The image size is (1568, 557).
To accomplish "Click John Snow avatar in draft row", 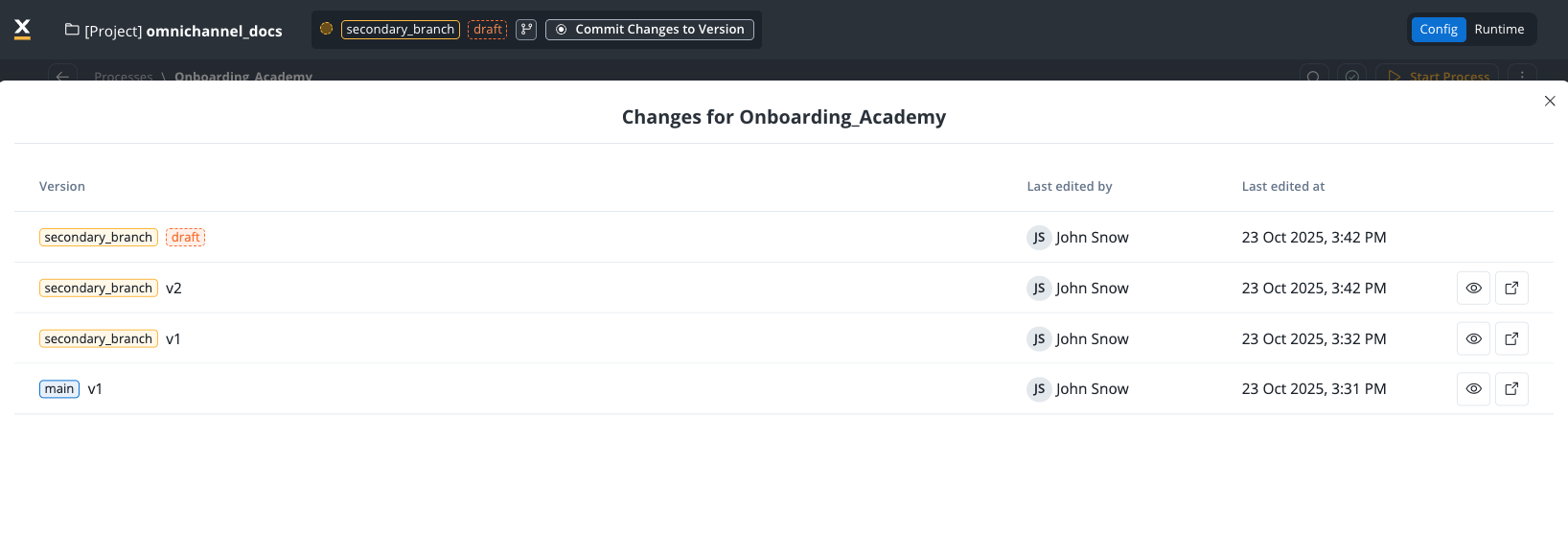I will coord(1039,237).
